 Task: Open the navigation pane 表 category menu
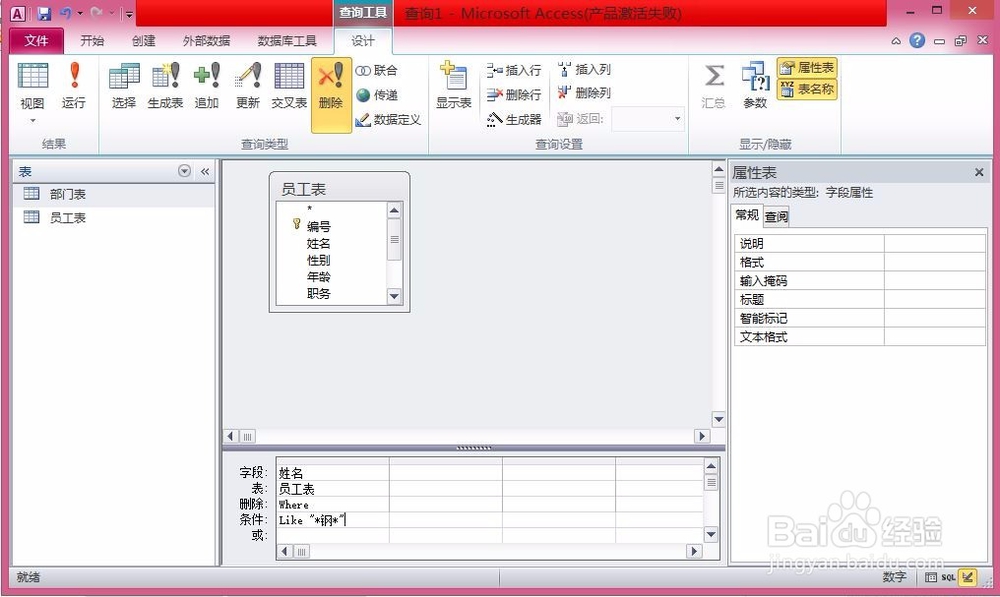pyautogui.click(x=184, y=171)
